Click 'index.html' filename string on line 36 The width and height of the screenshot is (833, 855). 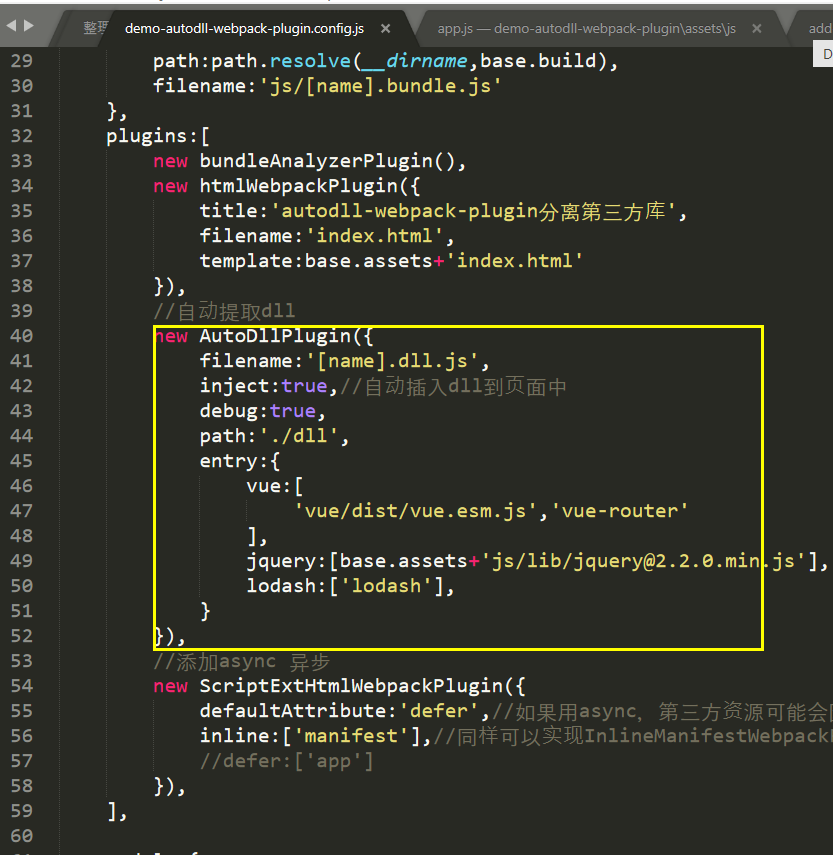tap(374, 236)
